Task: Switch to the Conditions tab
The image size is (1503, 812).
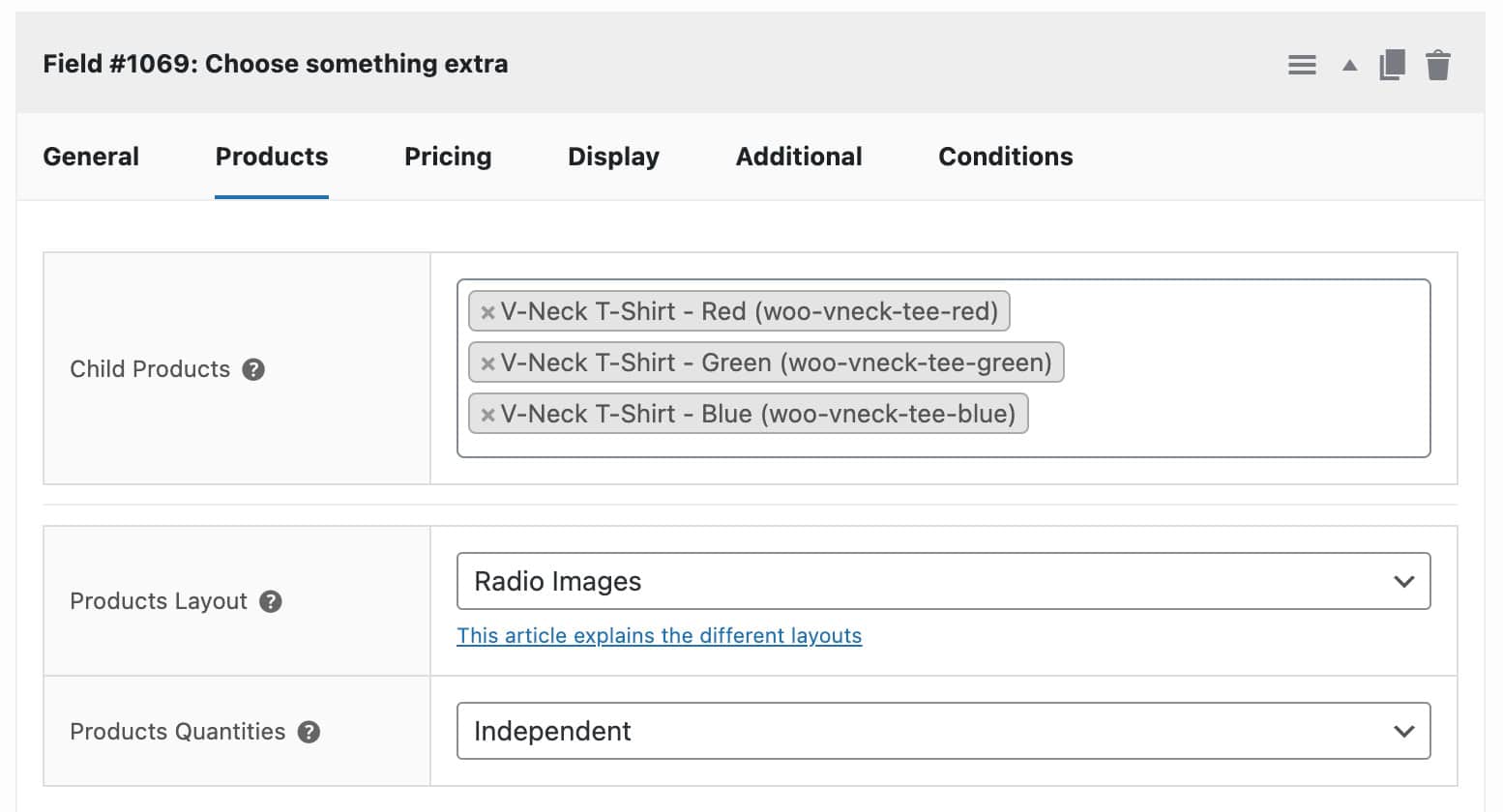Action: [x=1005, y=156]
